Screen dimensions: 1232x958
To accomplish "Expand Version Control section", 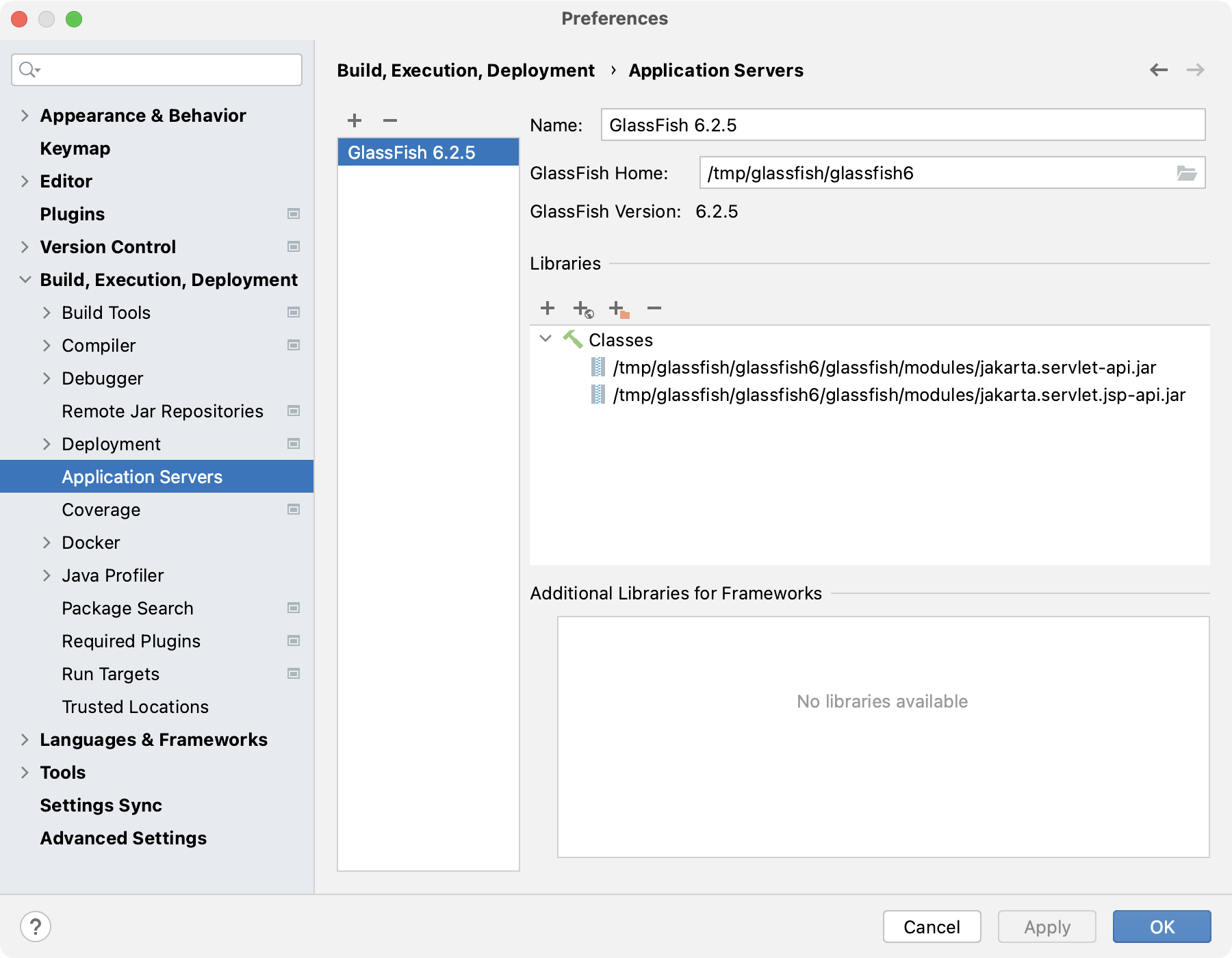I will click(x=25, y=247).
